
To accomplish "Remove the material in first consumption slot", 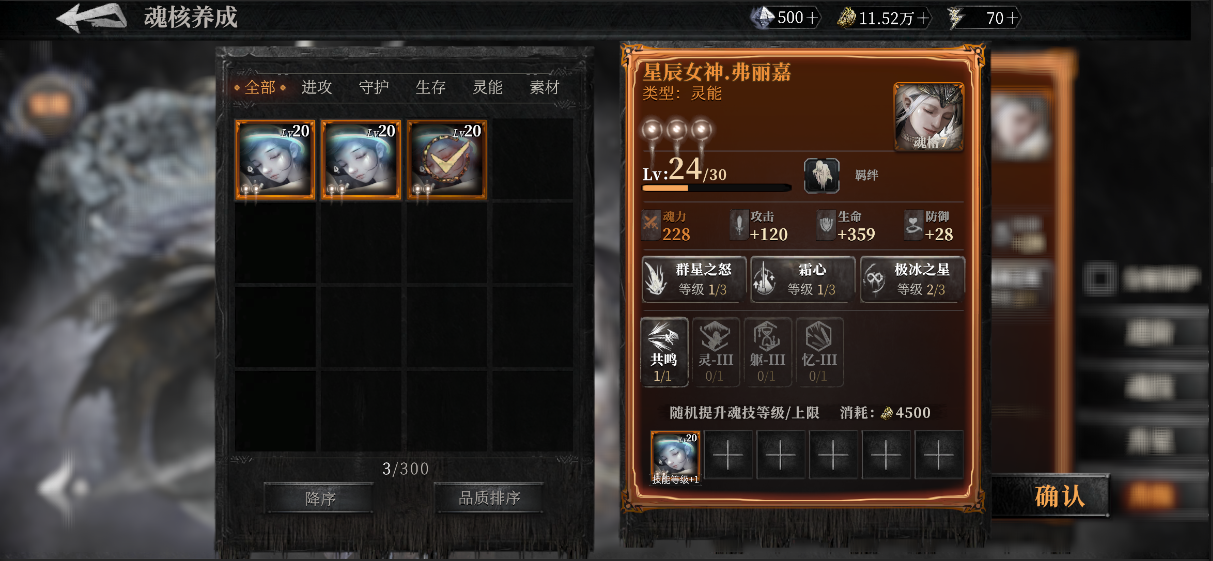I will pyautogui.click(x=676, y=457).
